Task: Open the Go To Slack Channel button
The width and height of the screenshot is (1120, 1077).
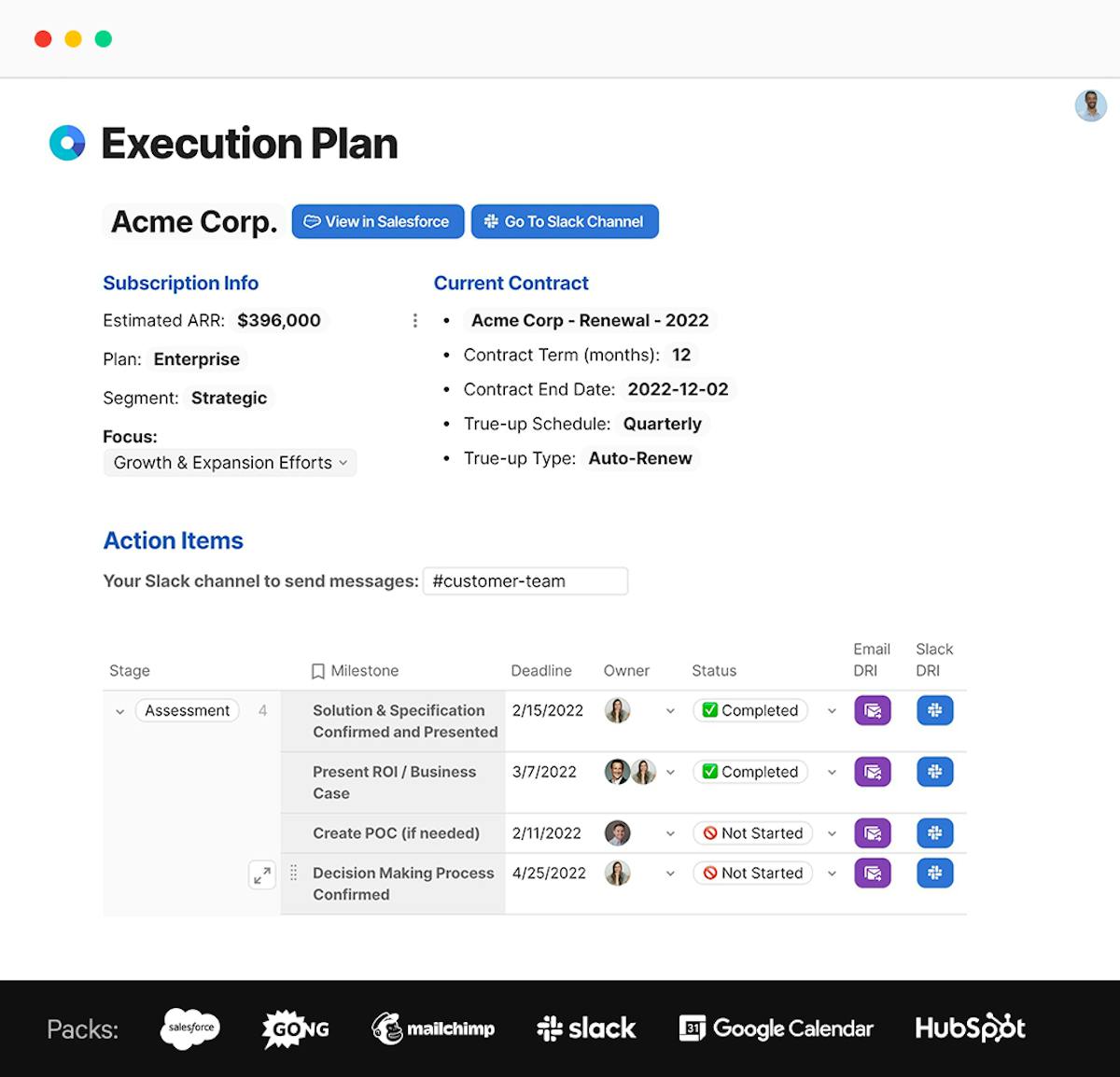Action: pos(565,221)
